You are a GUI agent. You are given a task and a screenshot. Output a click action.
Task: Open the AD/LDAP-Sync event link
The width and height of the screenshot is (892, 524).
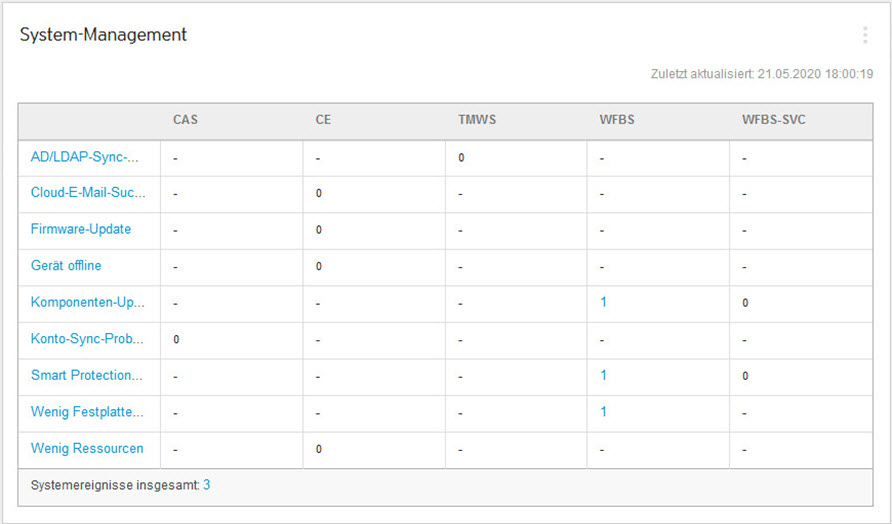tap(84, 157)
